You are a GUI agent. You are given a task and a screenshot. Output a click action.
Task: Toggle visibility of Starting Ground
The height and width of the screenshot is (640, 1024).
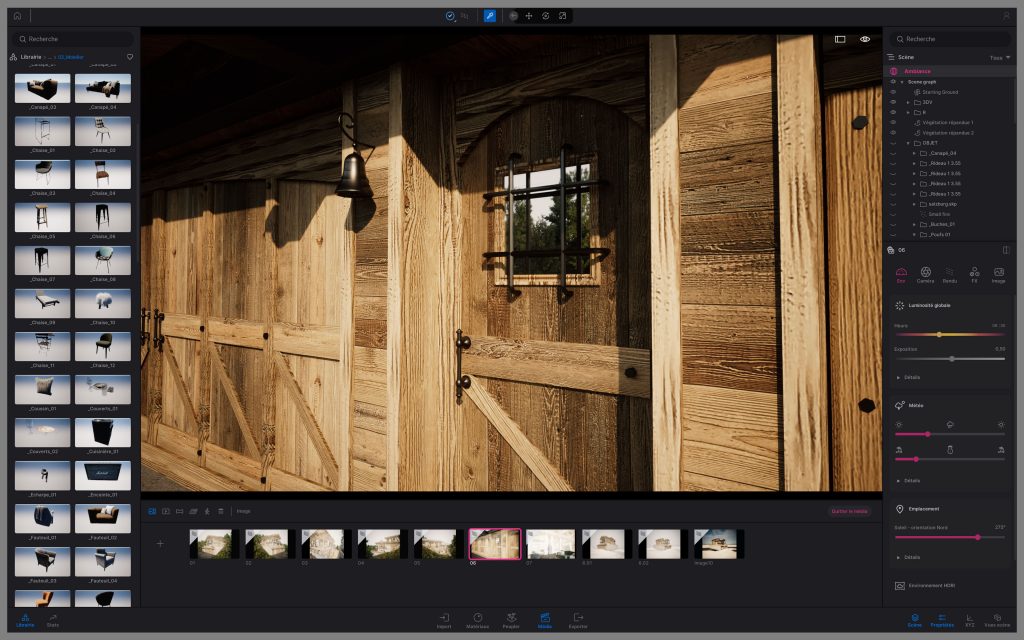tap(893, 92)
